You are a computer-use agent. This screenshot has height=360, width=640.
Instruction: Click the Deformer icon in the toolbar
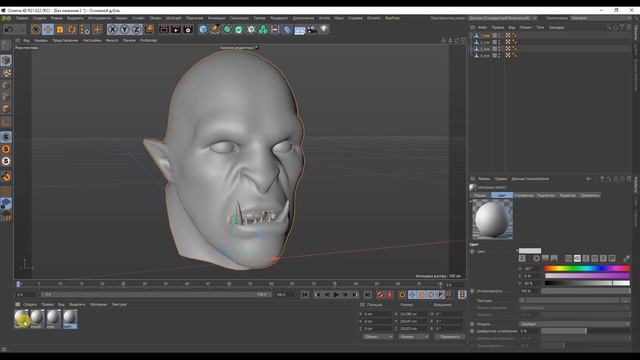tap(287, 29)
